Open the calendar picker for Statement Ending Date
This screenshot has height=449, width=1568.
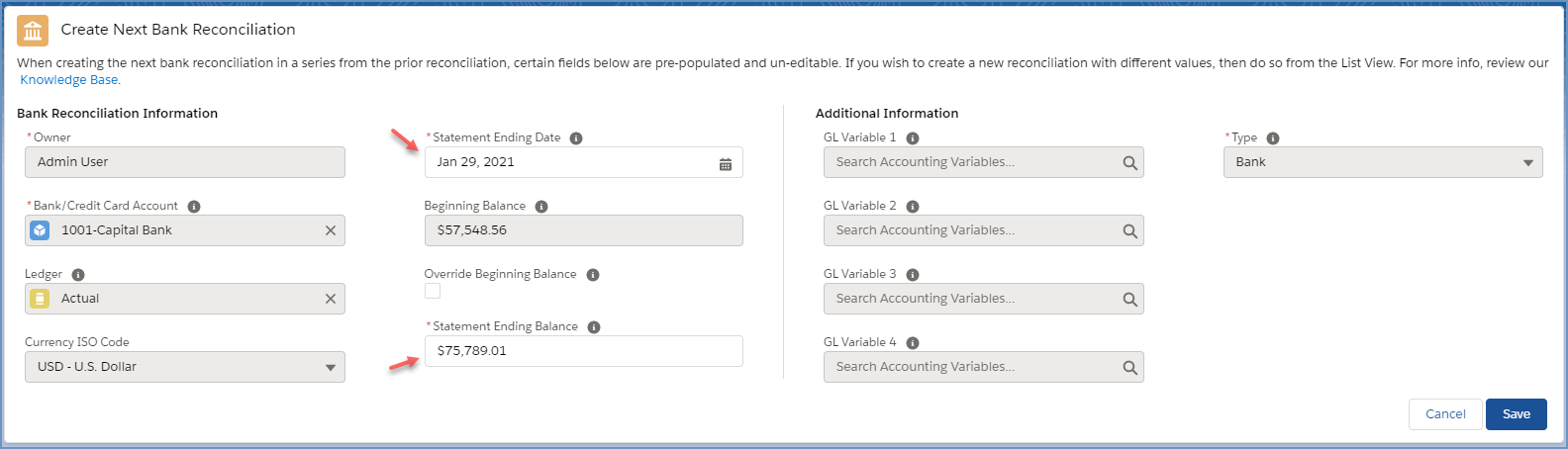tap(725, 163)
